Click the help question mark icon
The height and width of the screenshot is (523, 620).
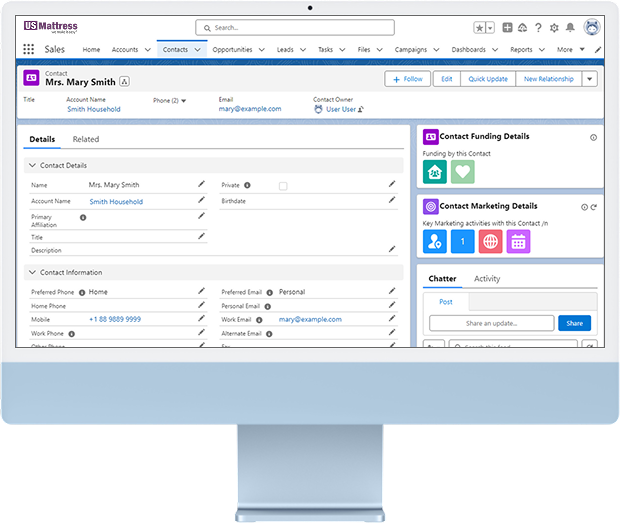[x=539, y=28]
